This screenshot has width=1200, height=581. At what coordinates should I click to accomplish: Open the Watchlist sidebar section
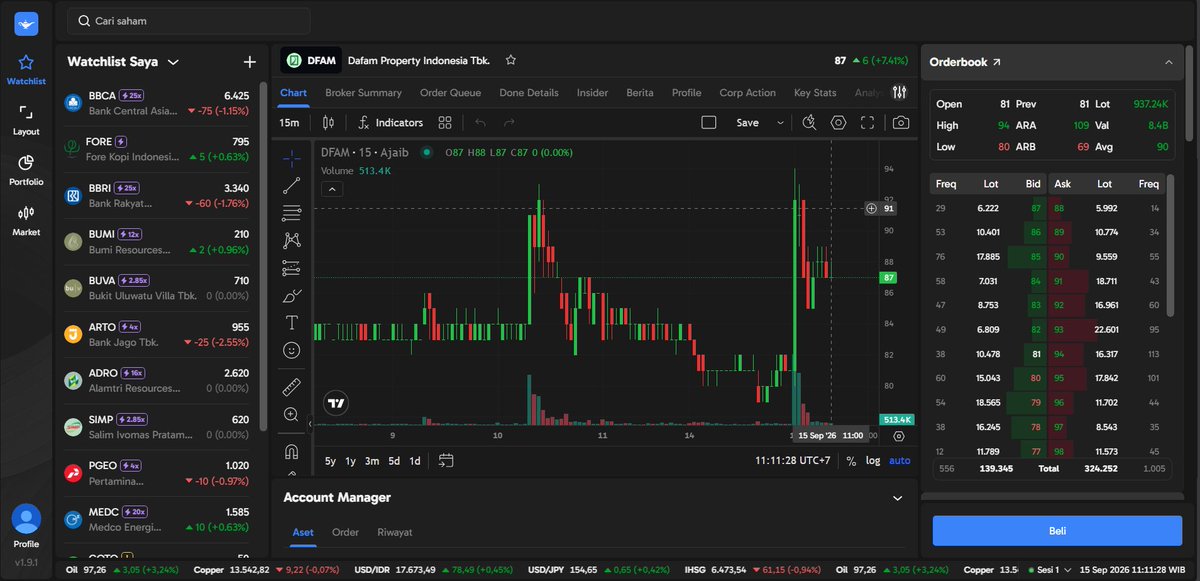(26, 70)
